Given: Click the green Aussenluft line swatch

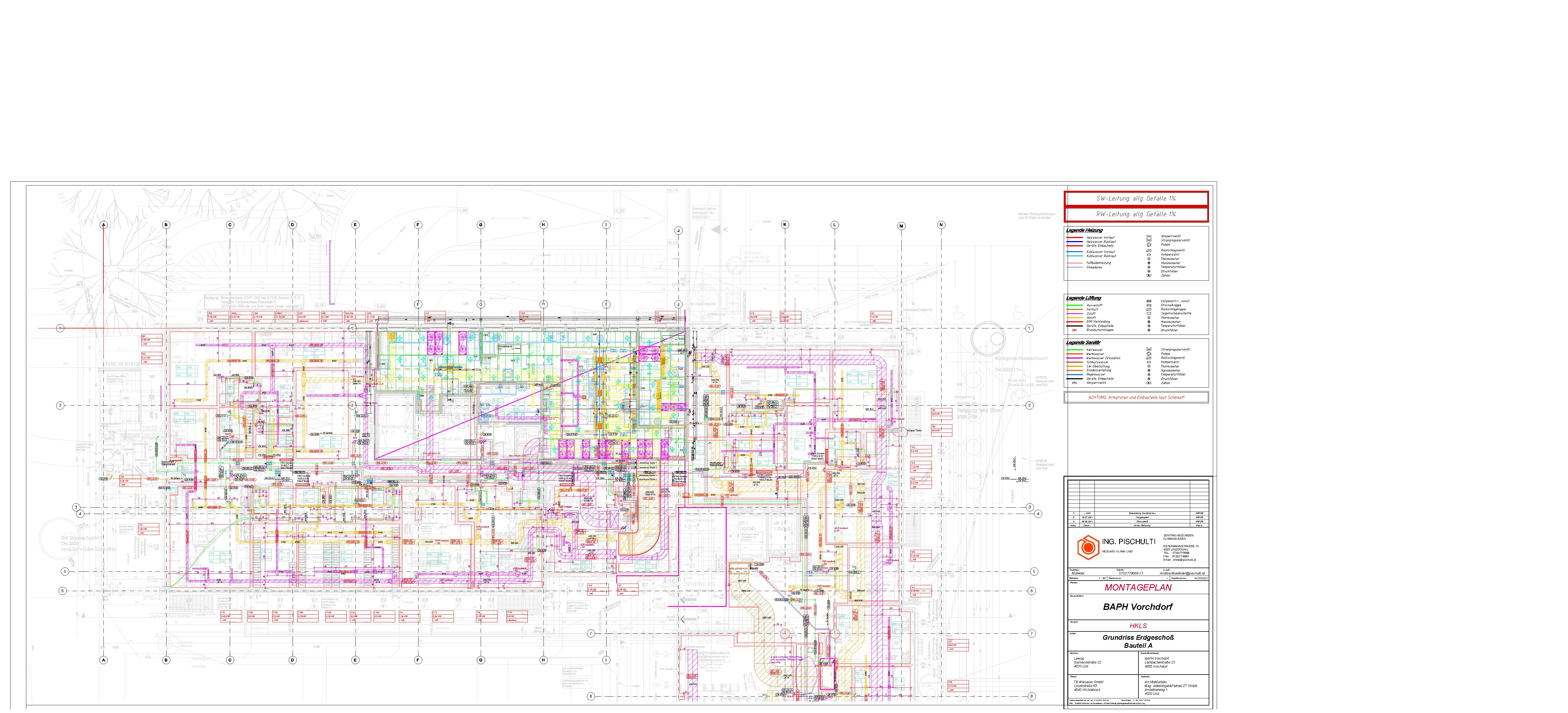Looking at the screenshot, I should coord(1075,305).
